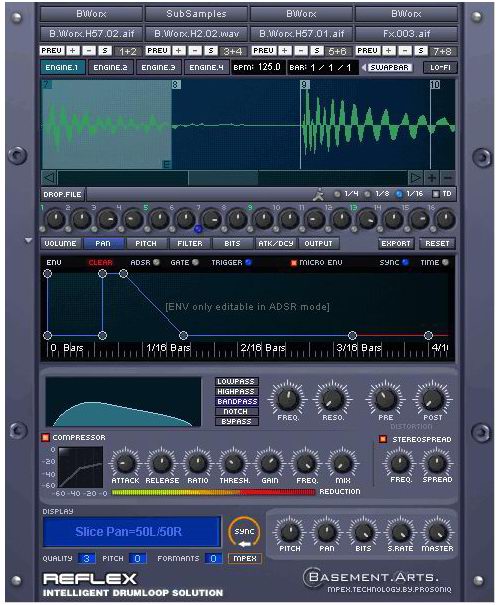Click the Export button
The width and height of the screenshot is (500, 605).
point(396,243)
